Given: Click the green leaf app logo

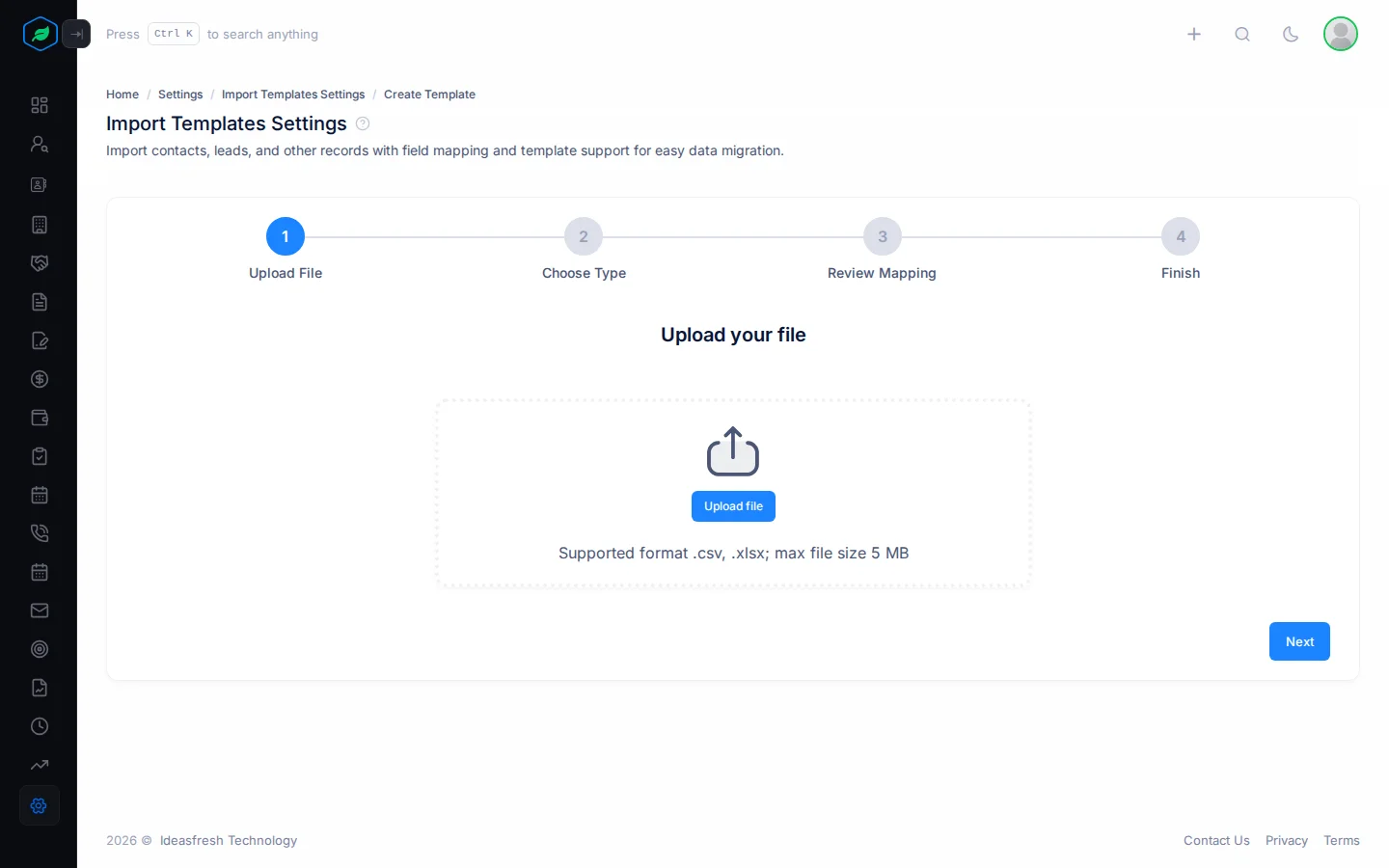Looking at the screenshot, I should pos(40,34).
